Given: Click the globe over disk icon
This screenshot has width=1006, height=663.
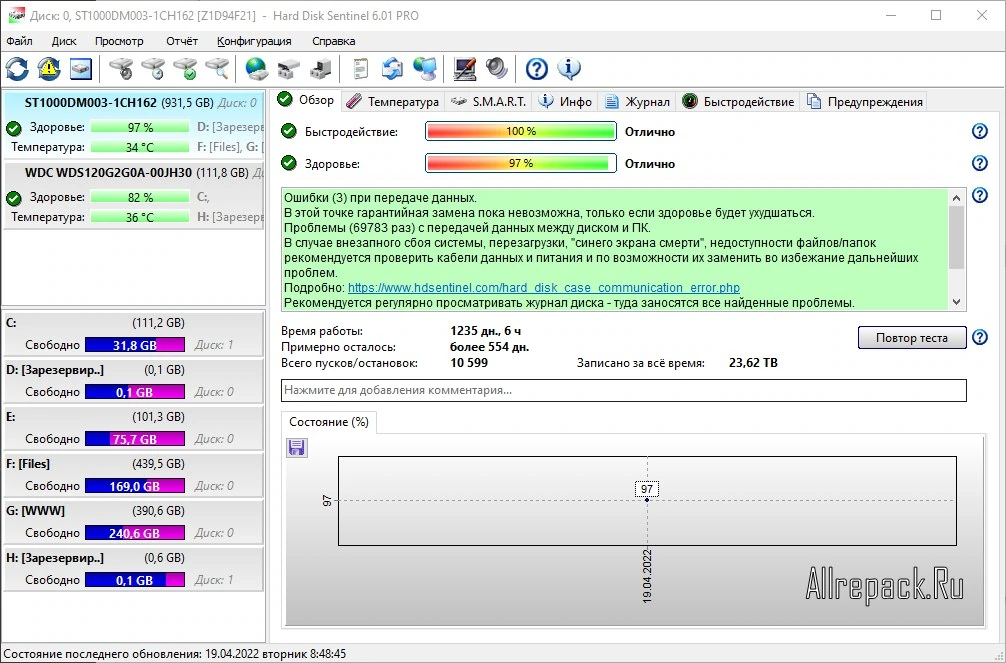Looking at the screenshot, I should click(256, 69).
